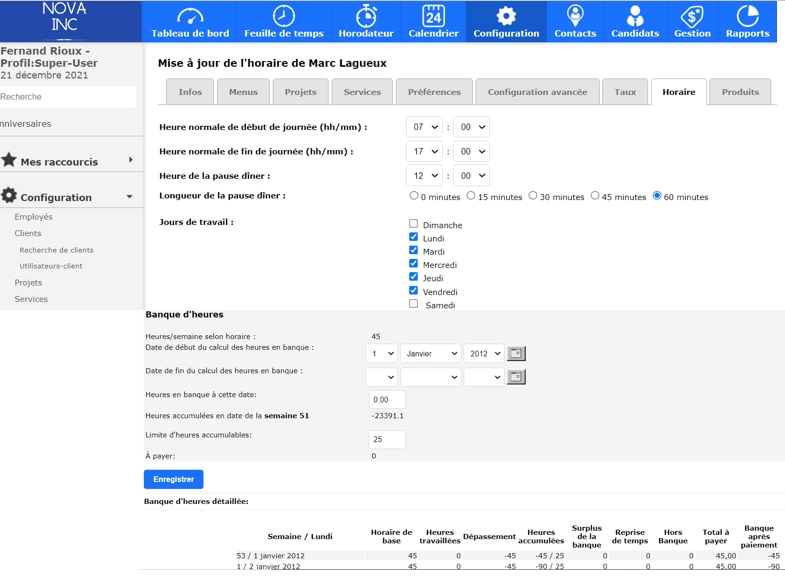Open the Tableau de bord gauge icon
This screenshot has width=785, height=576.
pyautogui.click(x=190, y=16)
